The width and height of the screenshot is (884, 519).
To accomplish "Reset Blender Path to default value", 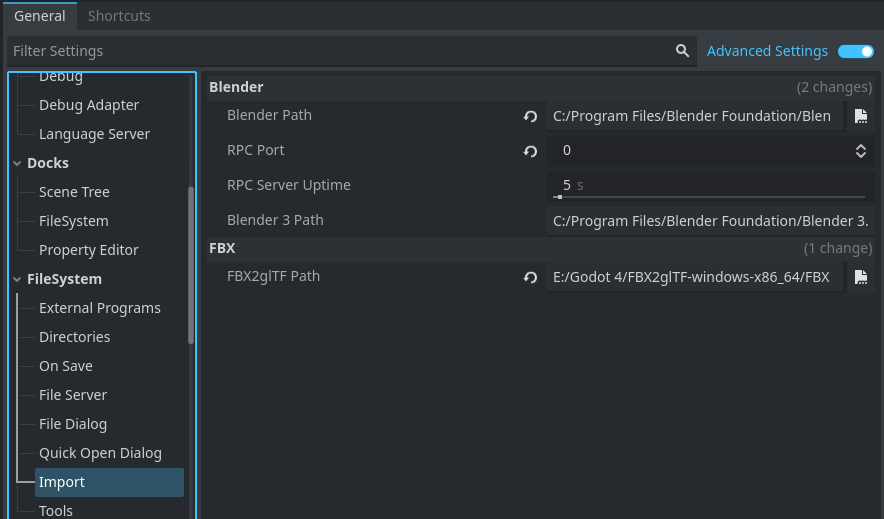I will pyautogui.click(x=530, y=116).
